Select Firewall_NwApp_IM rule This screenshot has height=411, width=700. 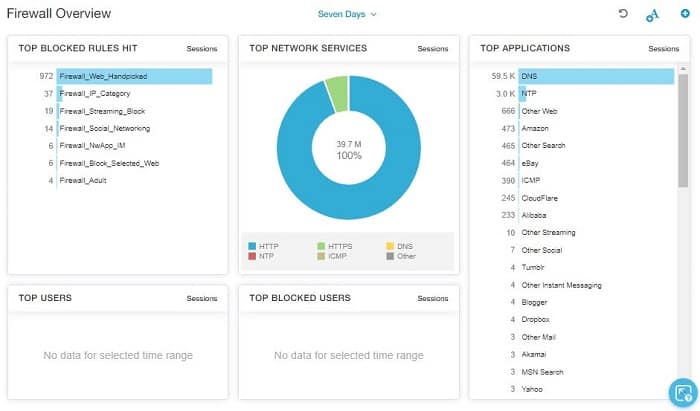pyautogui.click(x=92, y=145)
